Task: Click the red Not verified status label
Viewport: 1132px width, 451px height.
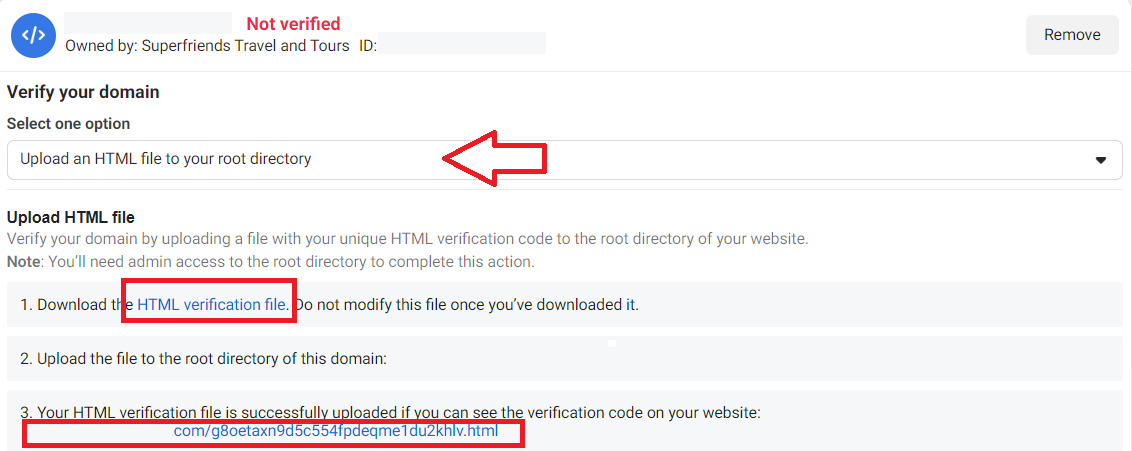Action: pos(293,24)
